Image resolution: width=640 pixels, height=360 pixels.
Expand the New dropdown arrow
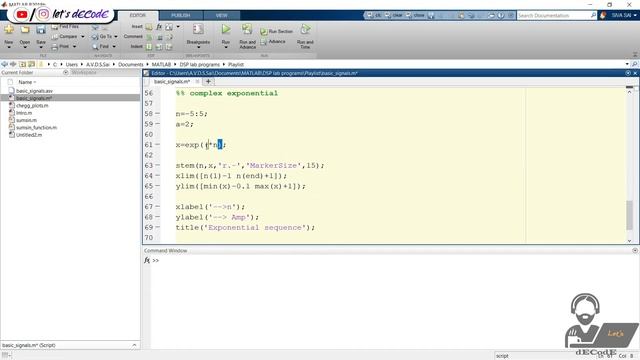point(9,47)
